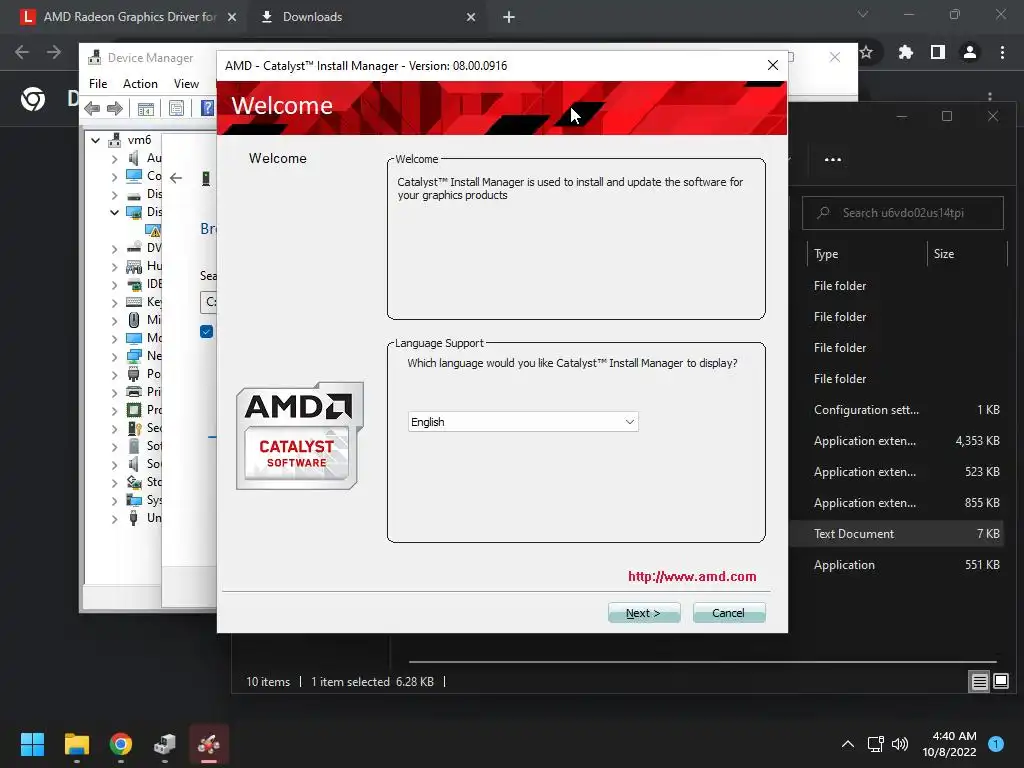
Task: Open a new browser tab
Action: 509,17
